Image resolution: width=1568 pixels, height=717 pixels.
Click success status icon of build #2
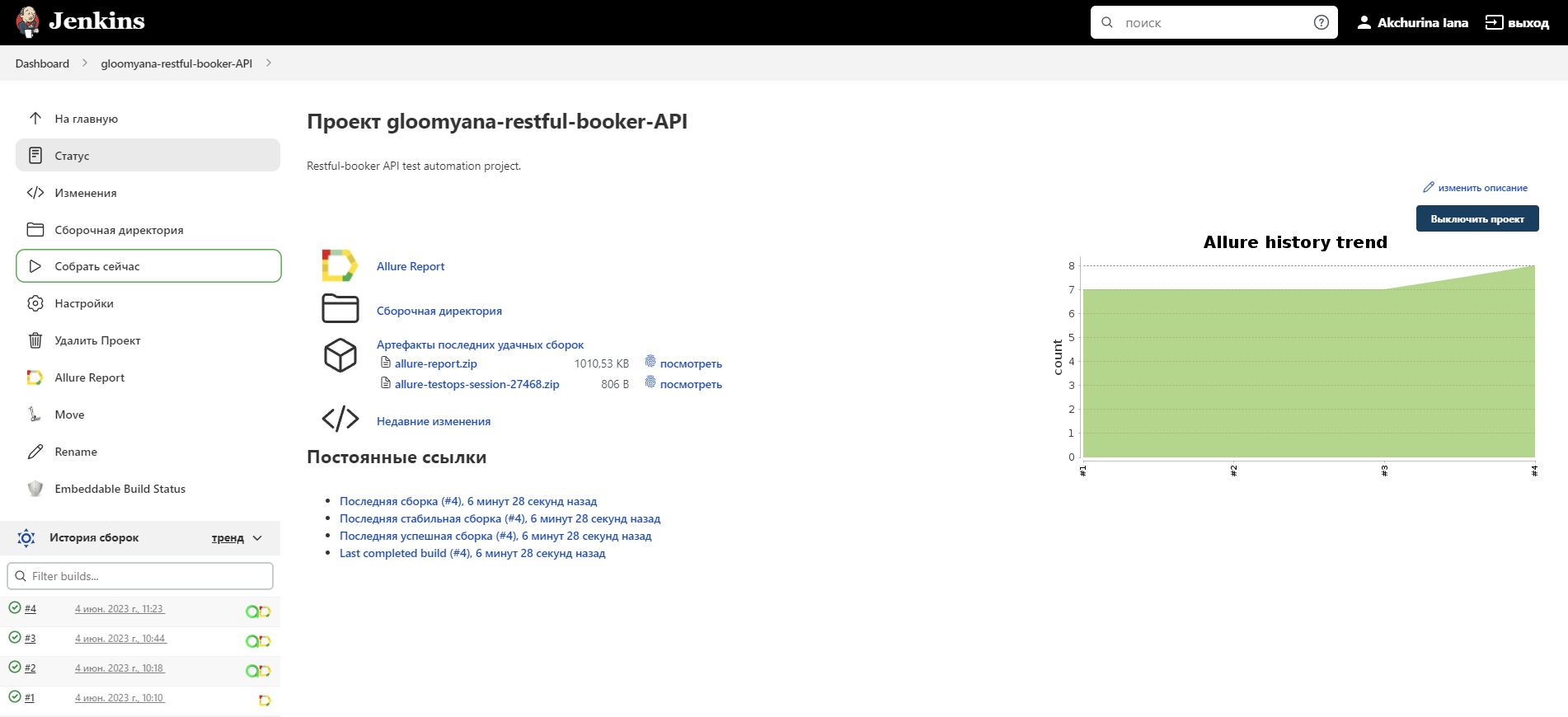click(15, 667)
